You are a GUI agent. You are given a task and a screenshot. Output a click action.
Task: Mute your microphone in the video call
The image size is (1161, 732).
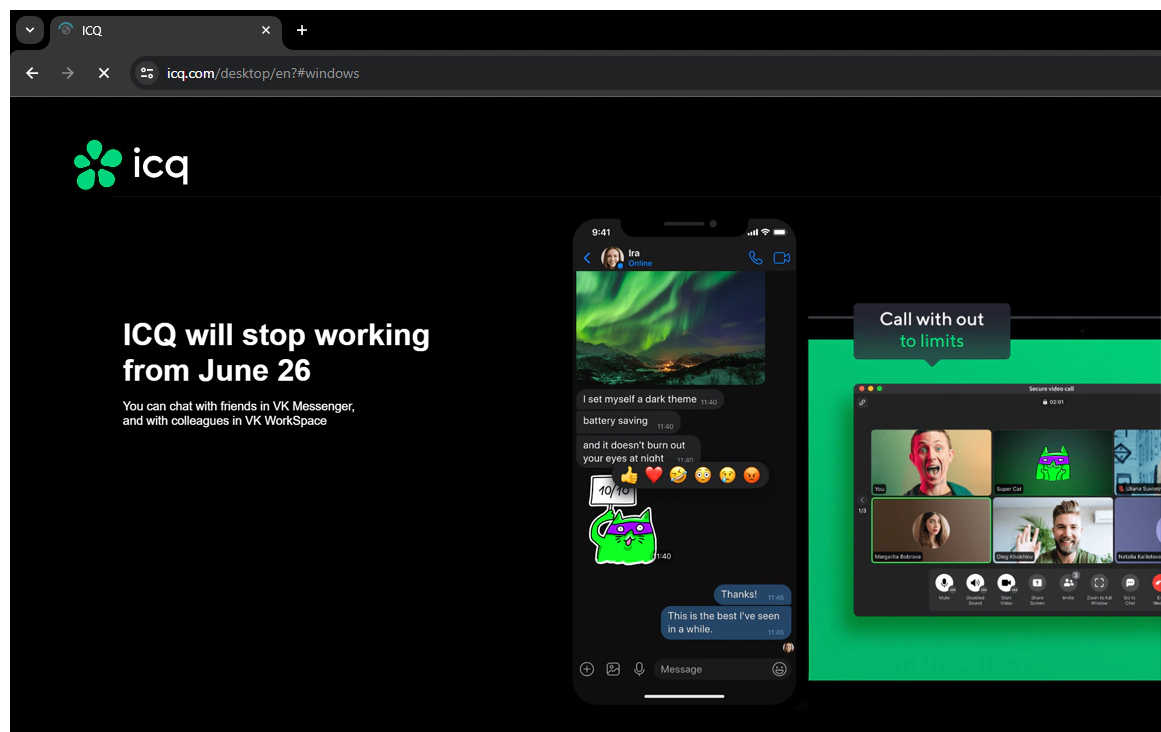(944, 582)
